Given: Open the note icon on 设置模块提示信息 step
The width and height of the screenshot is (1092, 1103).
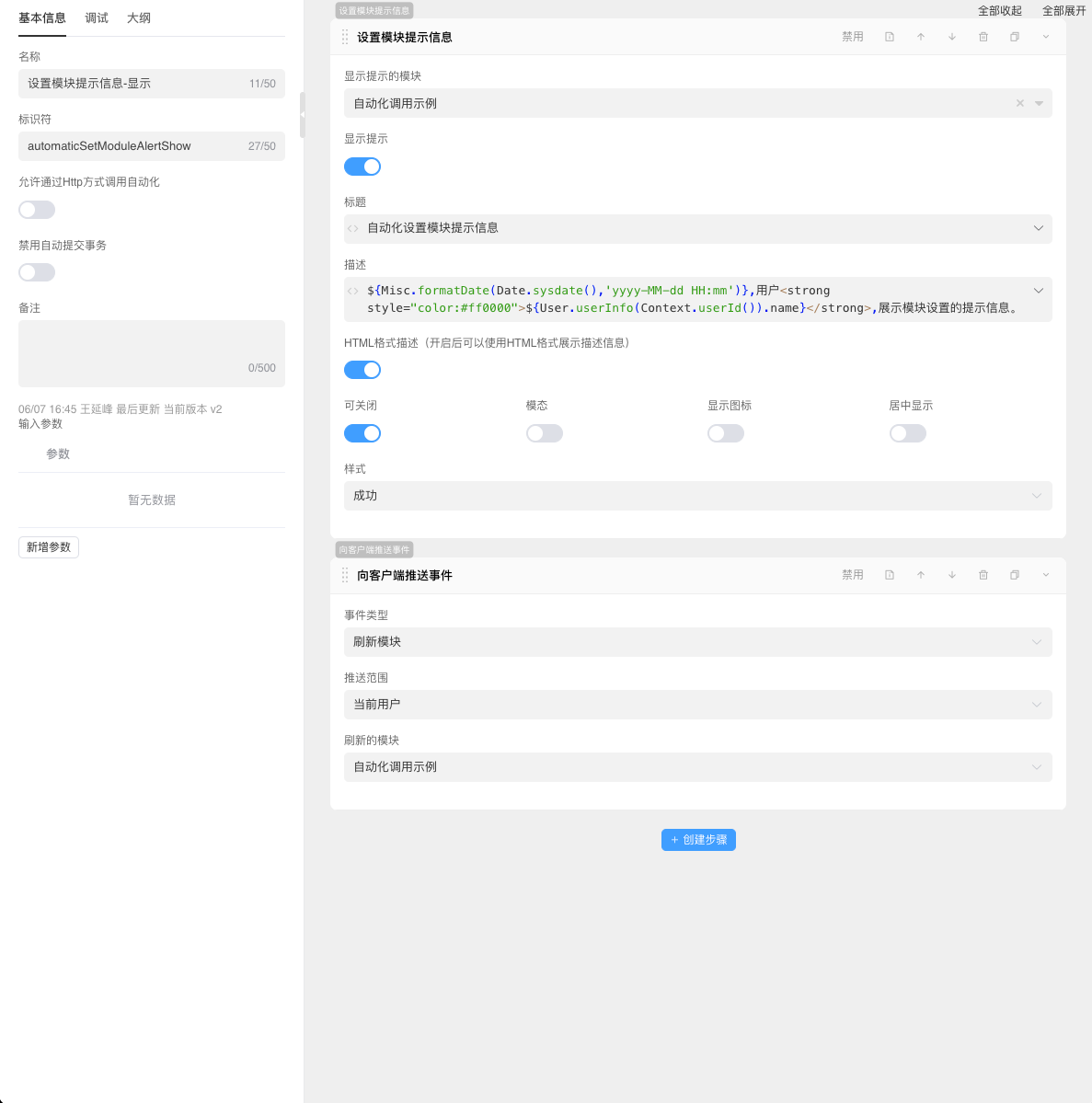Looking at the screenshot, I should [x=890, y=37].
